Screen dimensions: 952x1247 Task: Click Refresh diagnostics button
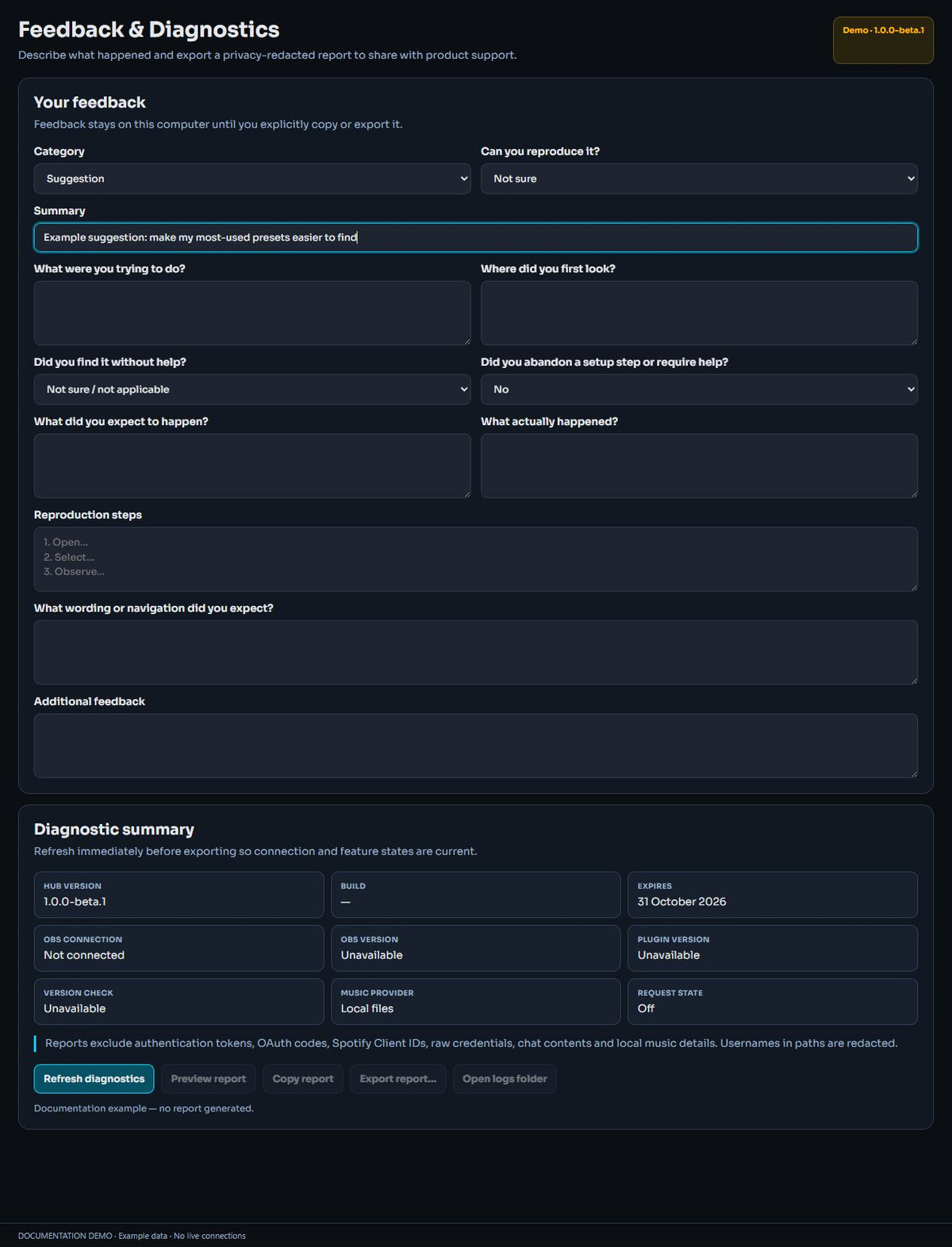[x=94, y=1079]
